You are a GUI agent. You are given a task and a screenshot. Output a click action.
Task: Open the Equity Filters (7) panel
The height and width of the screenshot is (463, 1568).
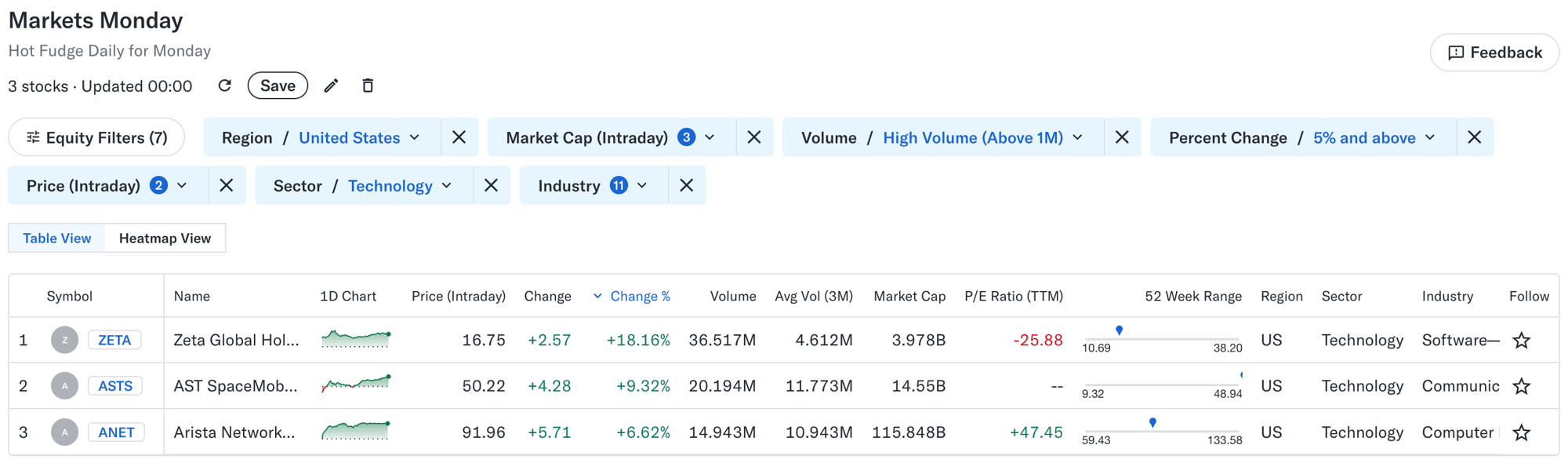[96, 137]
